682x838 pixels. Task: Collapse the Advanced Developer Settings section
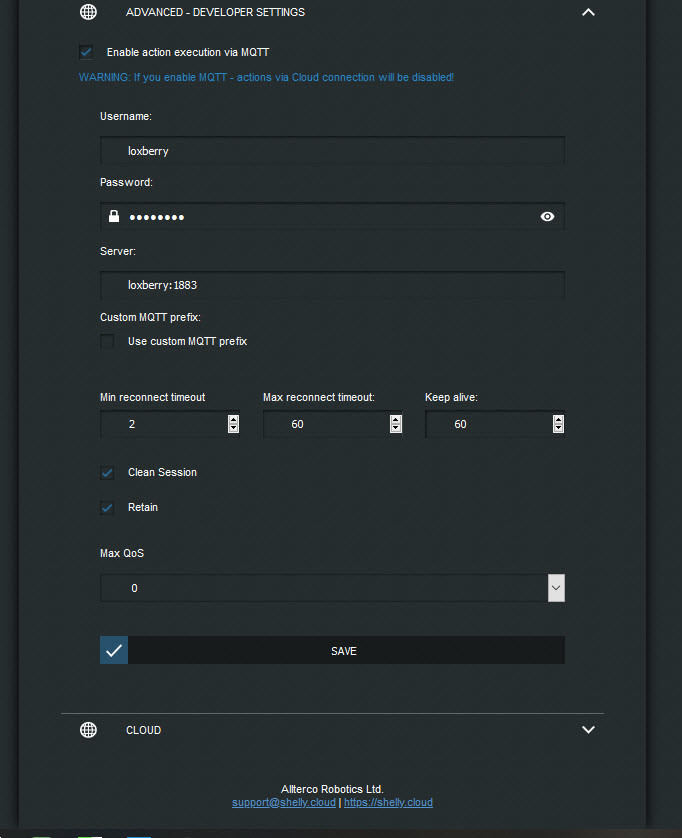(x=588, y=12)
